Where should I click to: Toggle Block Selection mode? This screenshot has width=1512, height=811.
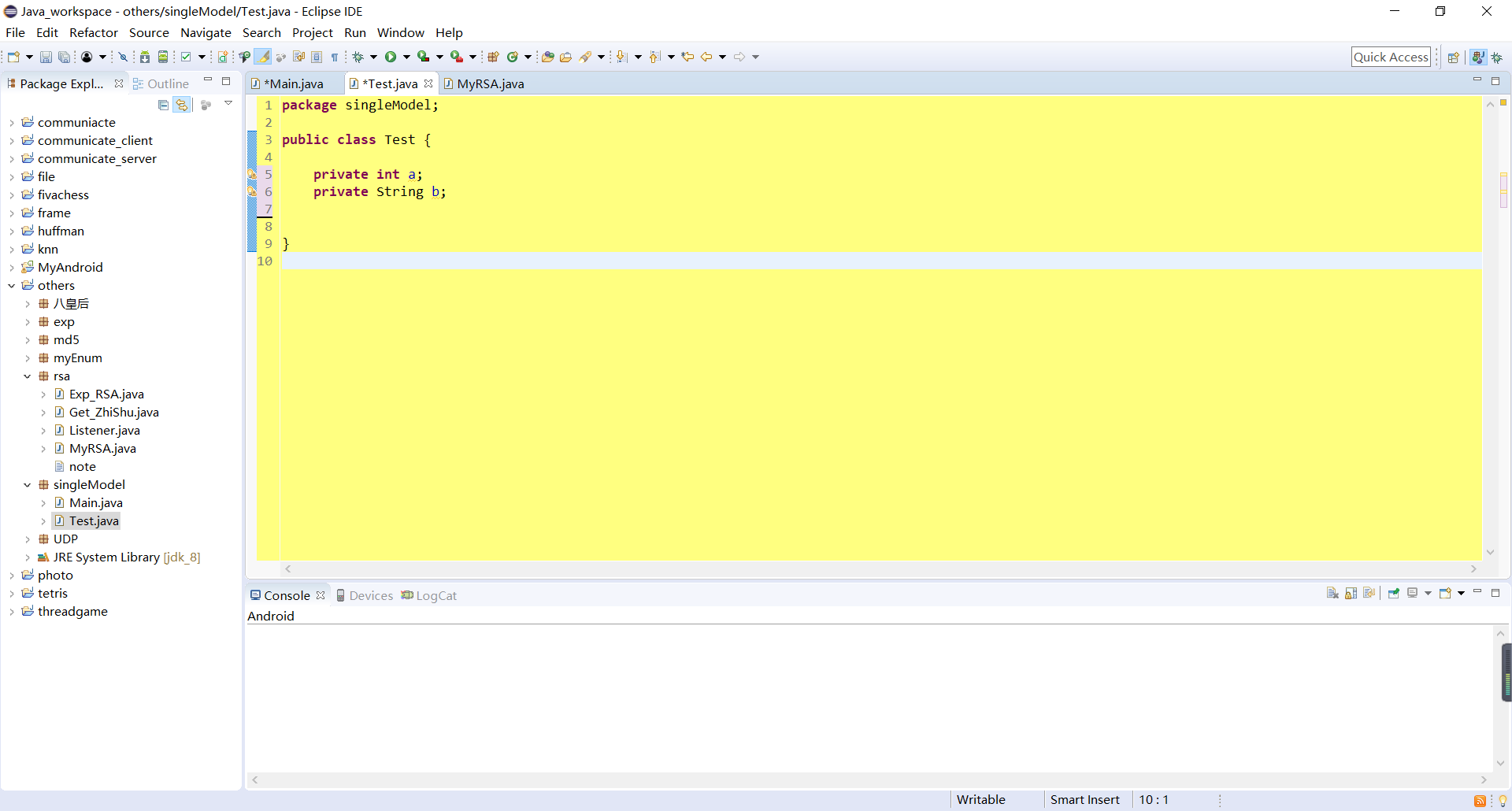tap(317, 57)
